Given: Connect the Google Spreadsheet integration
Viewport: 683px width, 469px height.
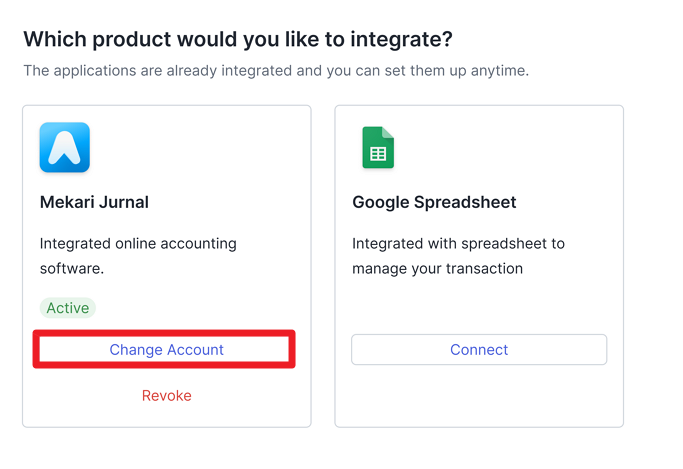Looking at the screenshot, I should coord(479,349).
